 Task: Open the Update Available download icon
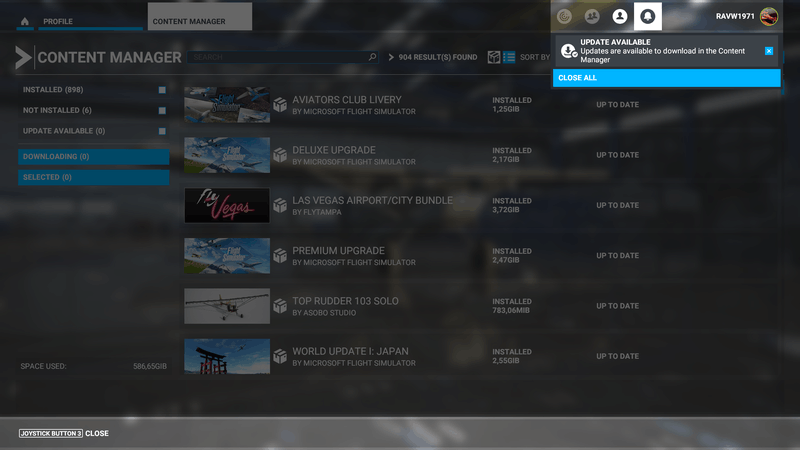pyautogui.click(x=568, y=51)
